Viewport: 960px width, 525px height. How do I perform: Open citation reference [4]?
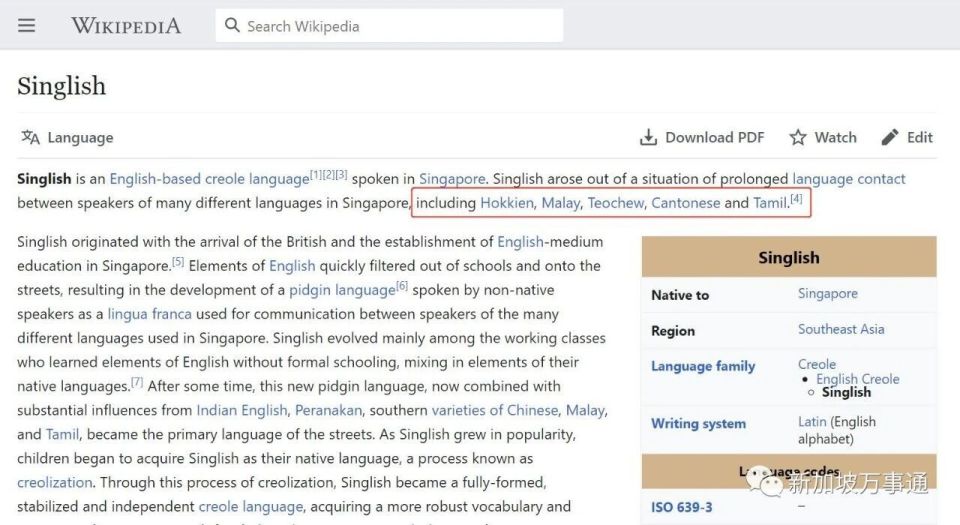(x=796, y=198)
